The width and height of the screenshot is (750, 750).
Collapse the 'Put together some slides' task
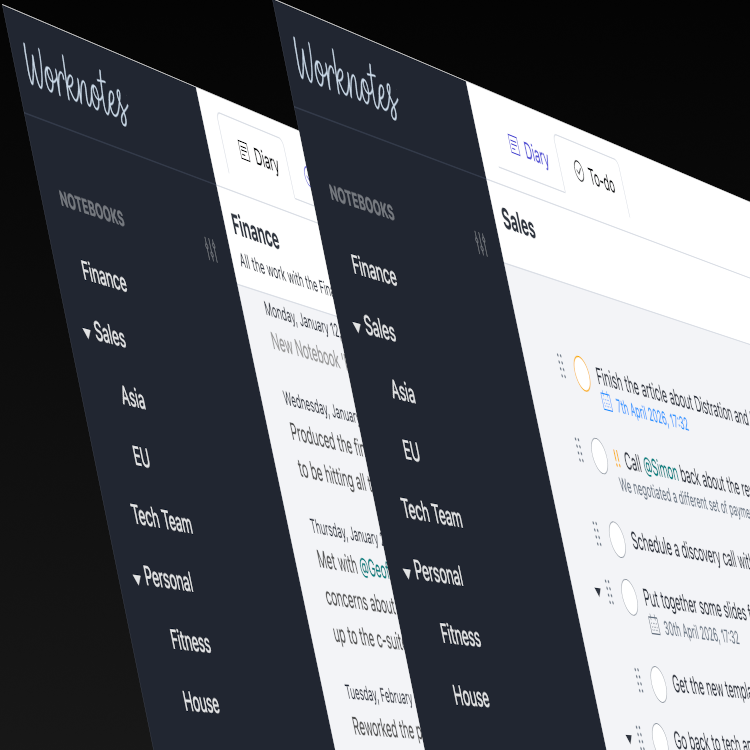tap(599, 592)
